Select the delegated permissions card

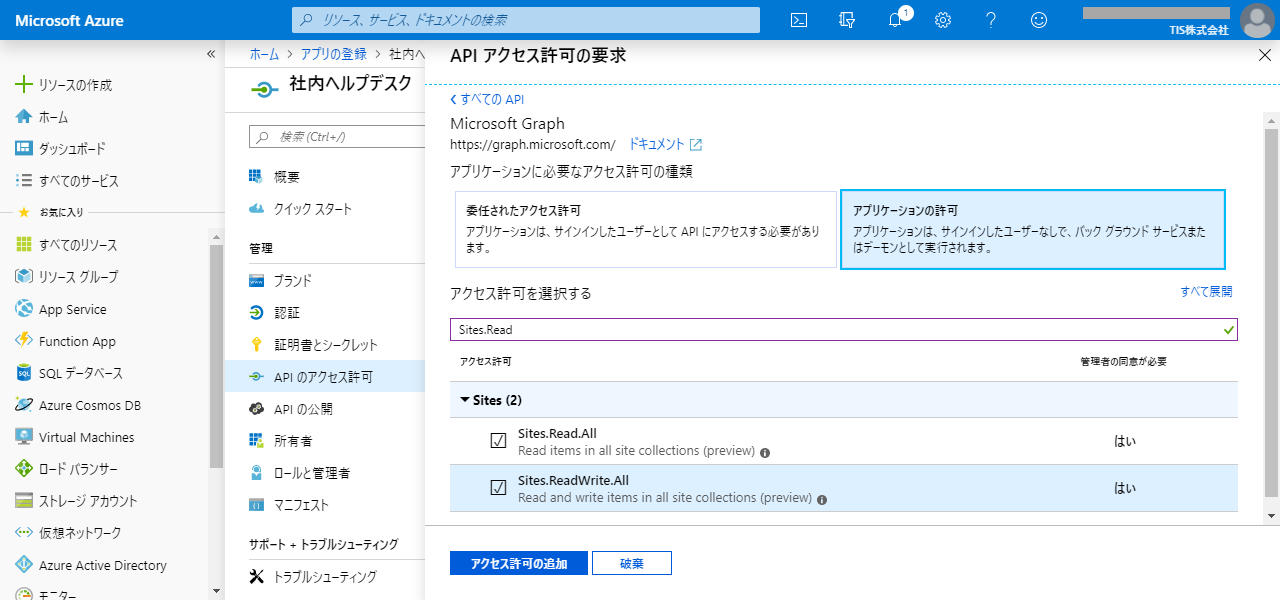646,230
